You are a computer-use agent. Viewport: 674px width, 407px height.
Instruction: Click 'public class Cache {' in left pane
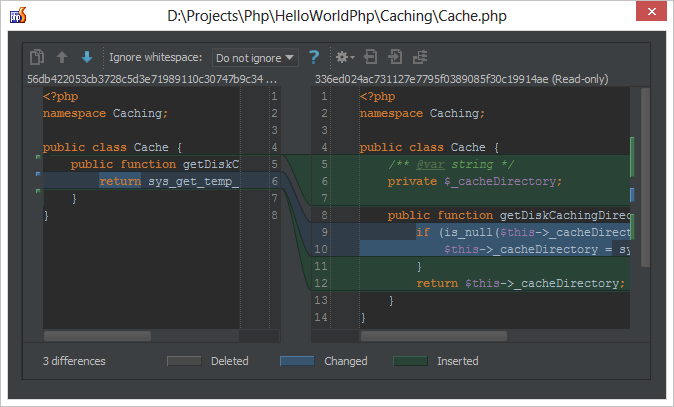pos(113,147)
